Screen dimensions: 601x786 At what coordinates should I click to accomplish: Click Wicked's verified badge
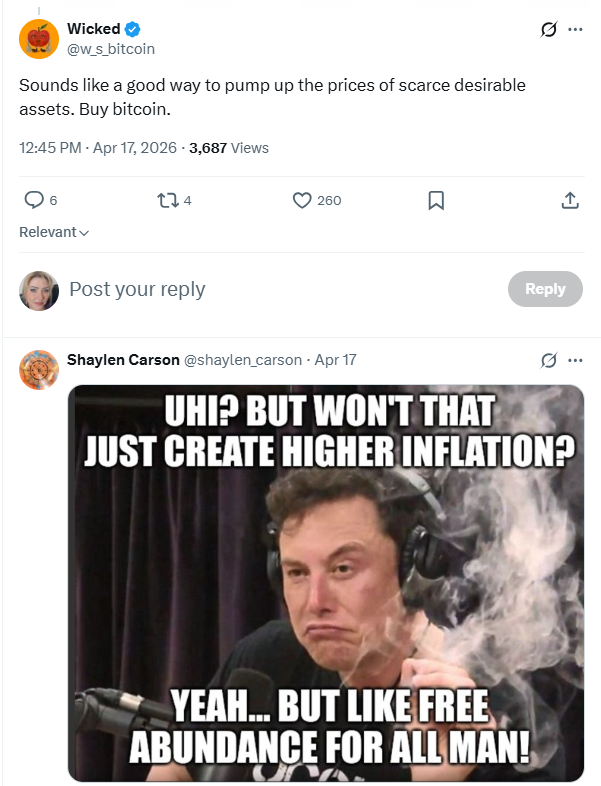pyautogui.click(x=132, y=29)
